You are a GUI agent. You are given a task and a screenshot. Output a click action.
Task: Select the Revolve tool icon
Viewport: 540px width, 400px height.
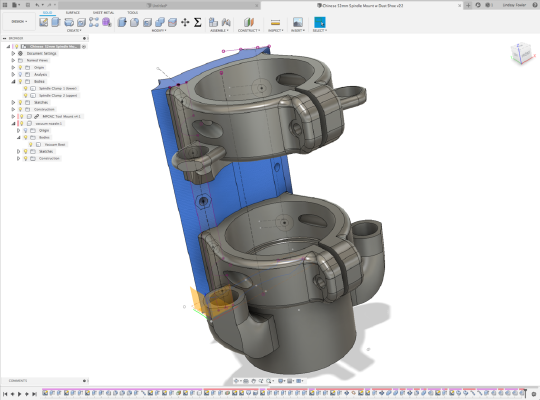pyautogui.click(x=69, y=22)
